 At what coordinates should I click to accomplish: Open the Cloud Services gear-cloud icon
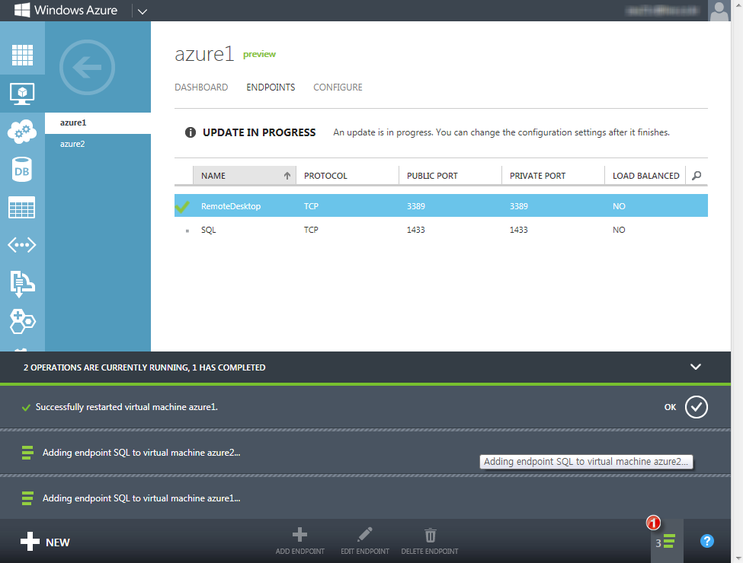click(x=22, y=131)
